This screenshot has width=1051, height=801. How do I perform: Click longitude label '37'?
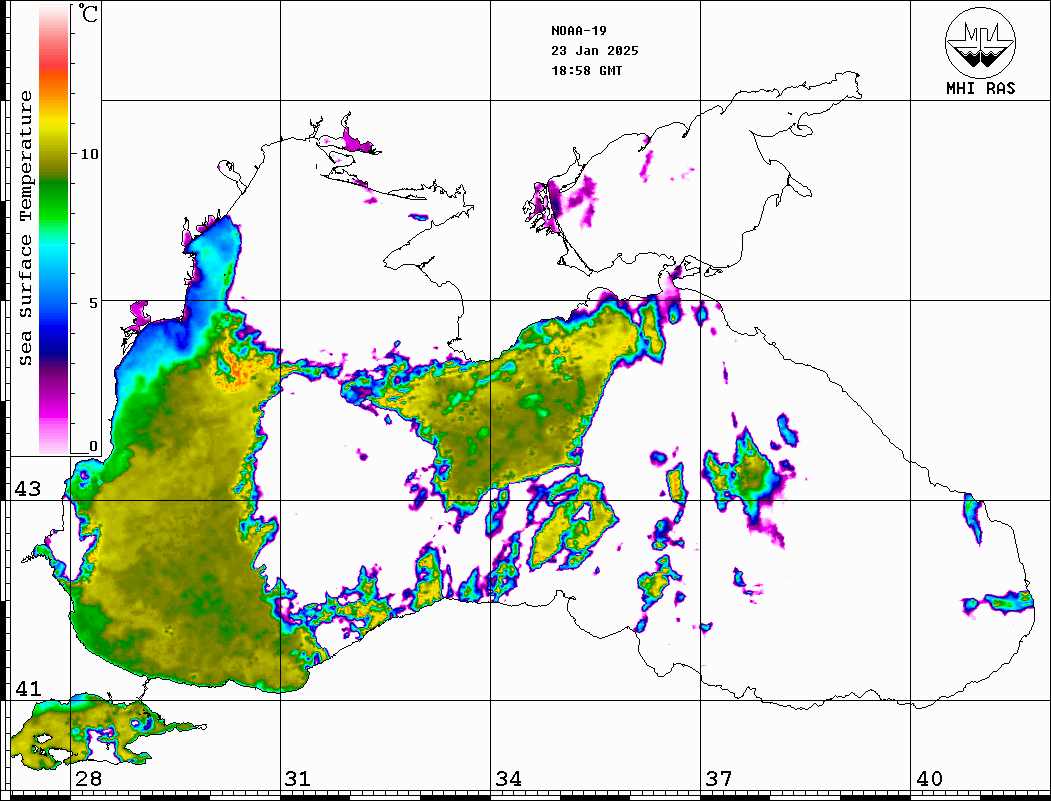pos(719,779)
